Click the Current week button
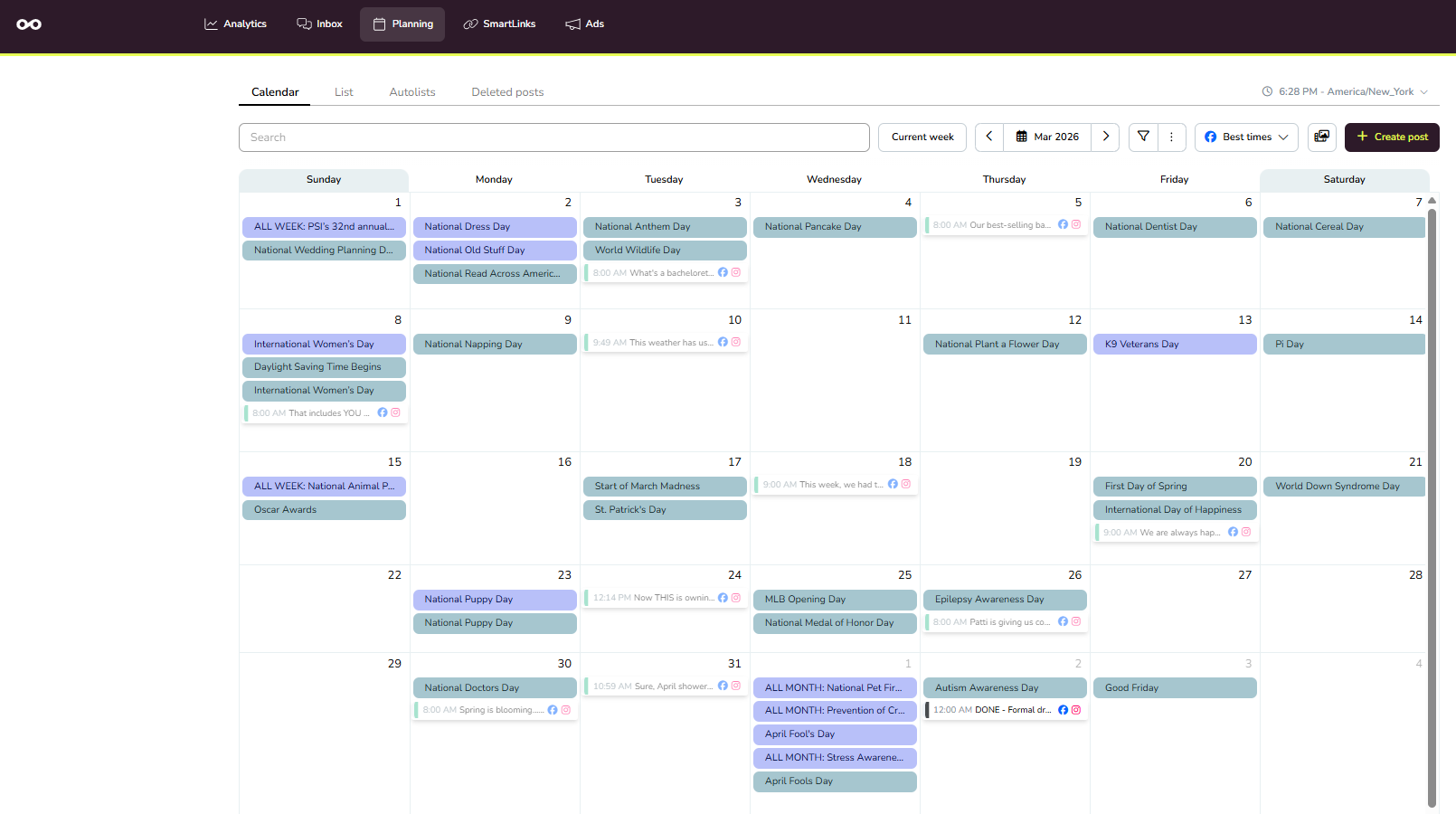 click(922, 137)
